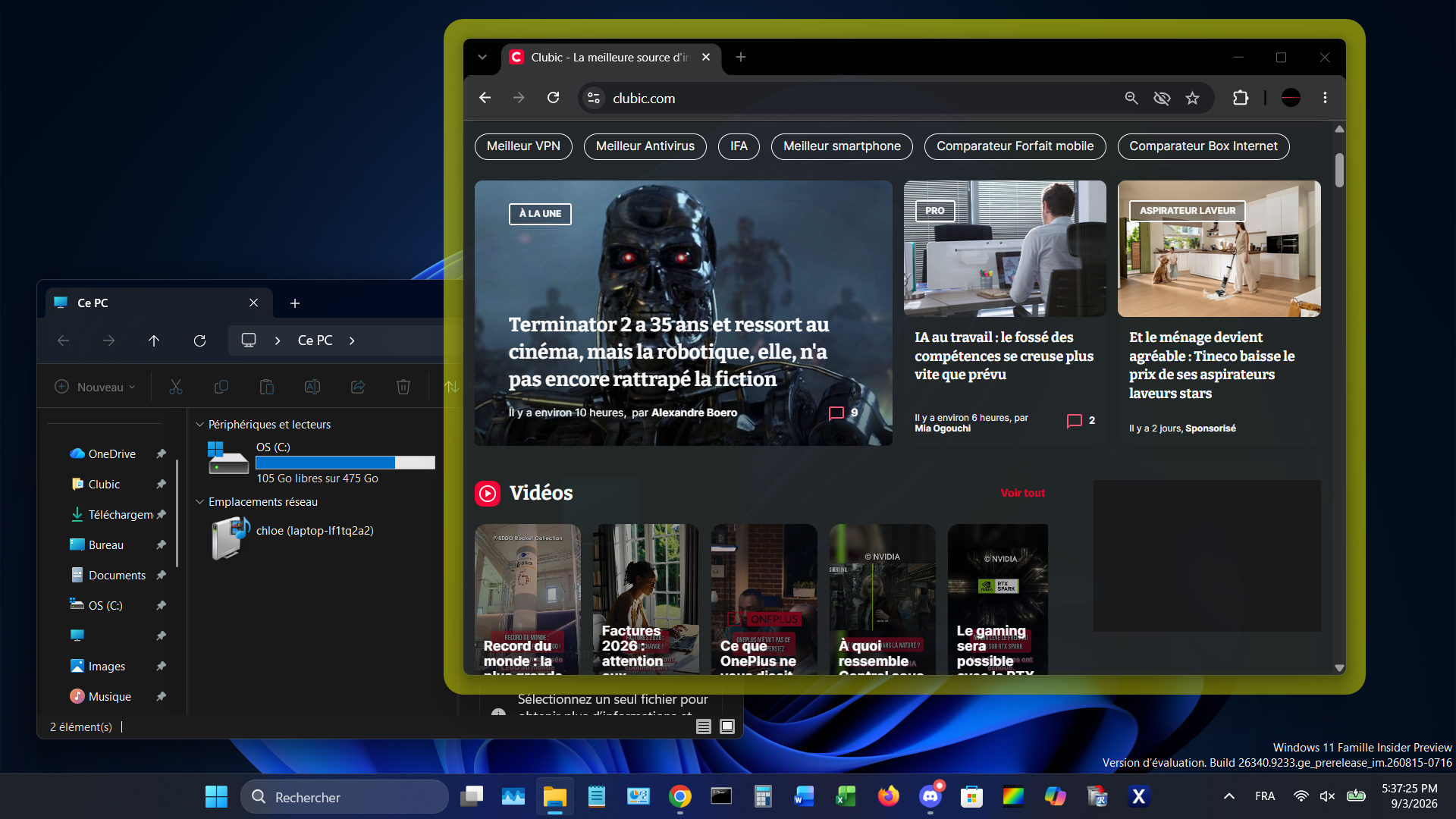Open the Windows Start button
This screenshot has width=1456, height=819.
(x=216, y=796)
